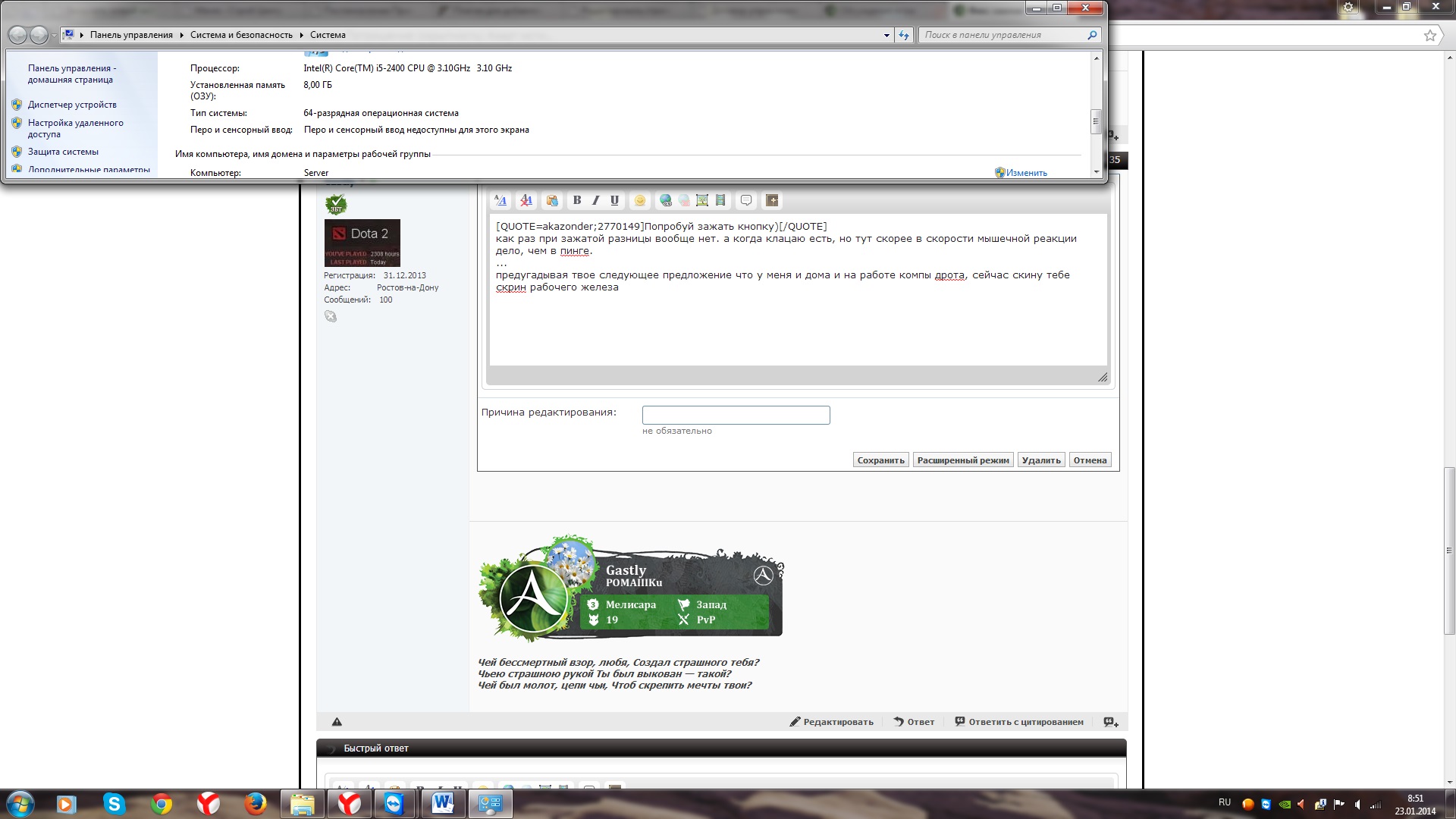
Task: Expand the Control Panel address bar dropdown
Action: [886, 35]
